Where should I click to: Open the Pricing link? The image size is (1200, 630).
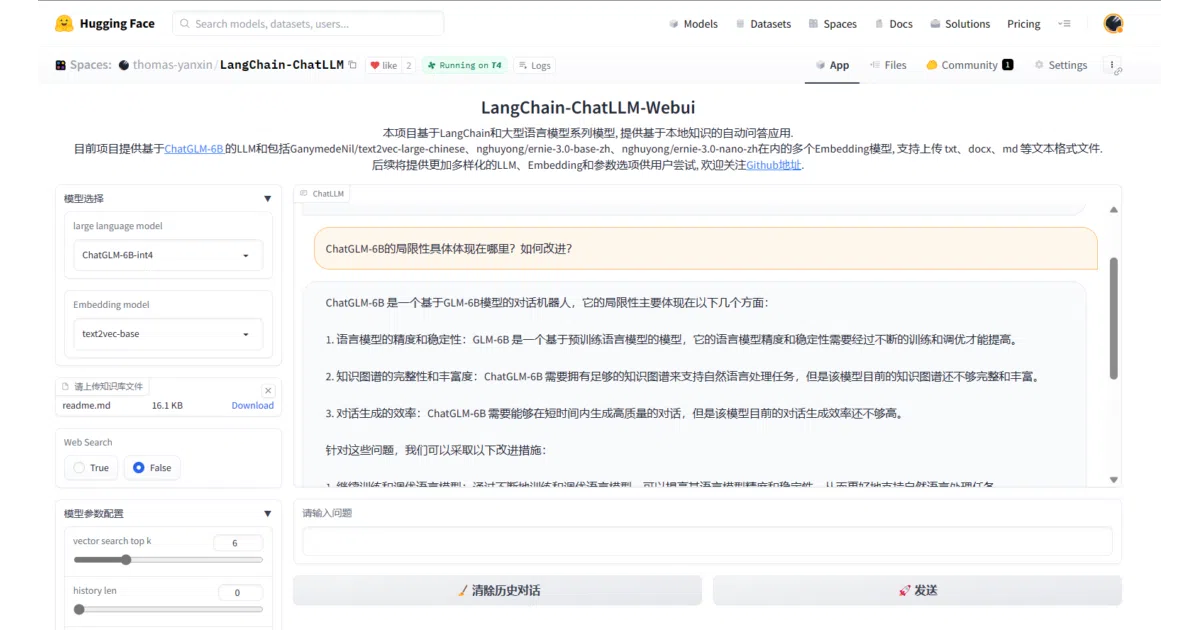1023,24
